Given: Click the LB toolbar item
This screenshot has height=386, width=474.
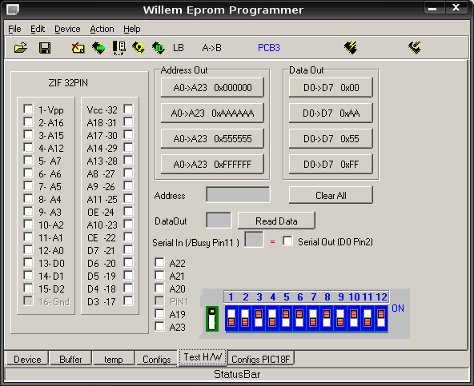Looking at the screenshot, I should [x=178, y=48].
